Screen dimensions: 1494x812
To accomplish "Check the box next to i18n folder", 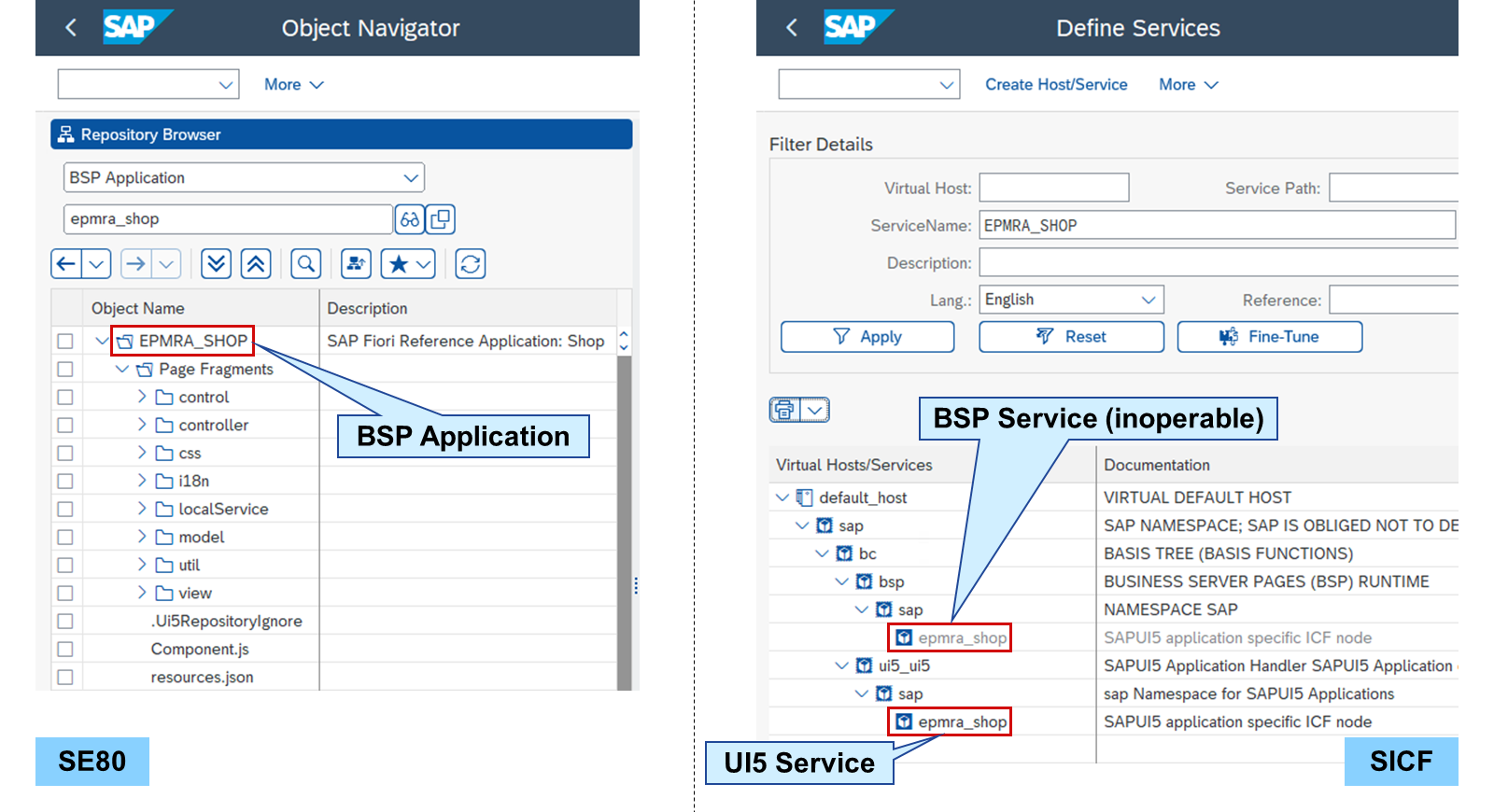I will (65, 482).
